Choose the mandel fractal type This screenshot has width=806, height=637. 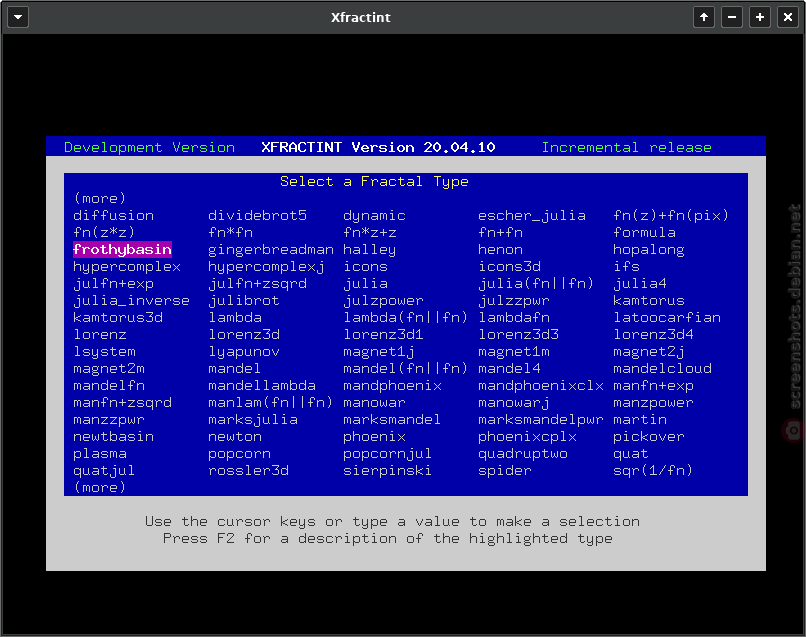234,368
